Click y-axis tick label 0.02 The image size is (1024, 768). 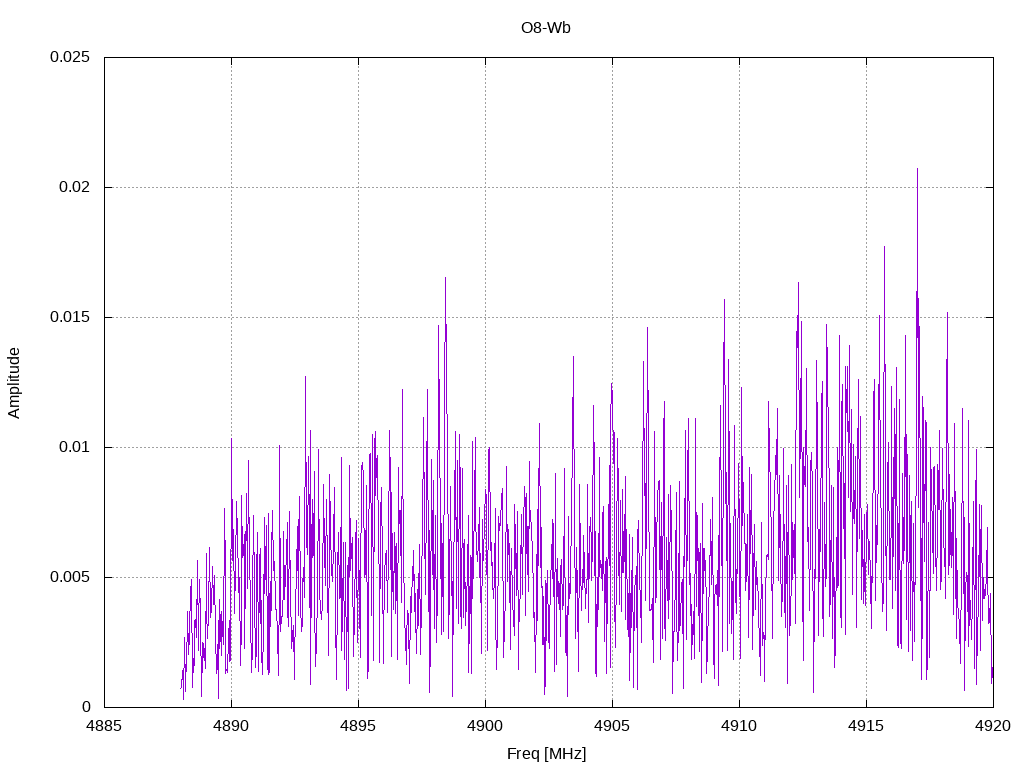(x=74, y=187)
